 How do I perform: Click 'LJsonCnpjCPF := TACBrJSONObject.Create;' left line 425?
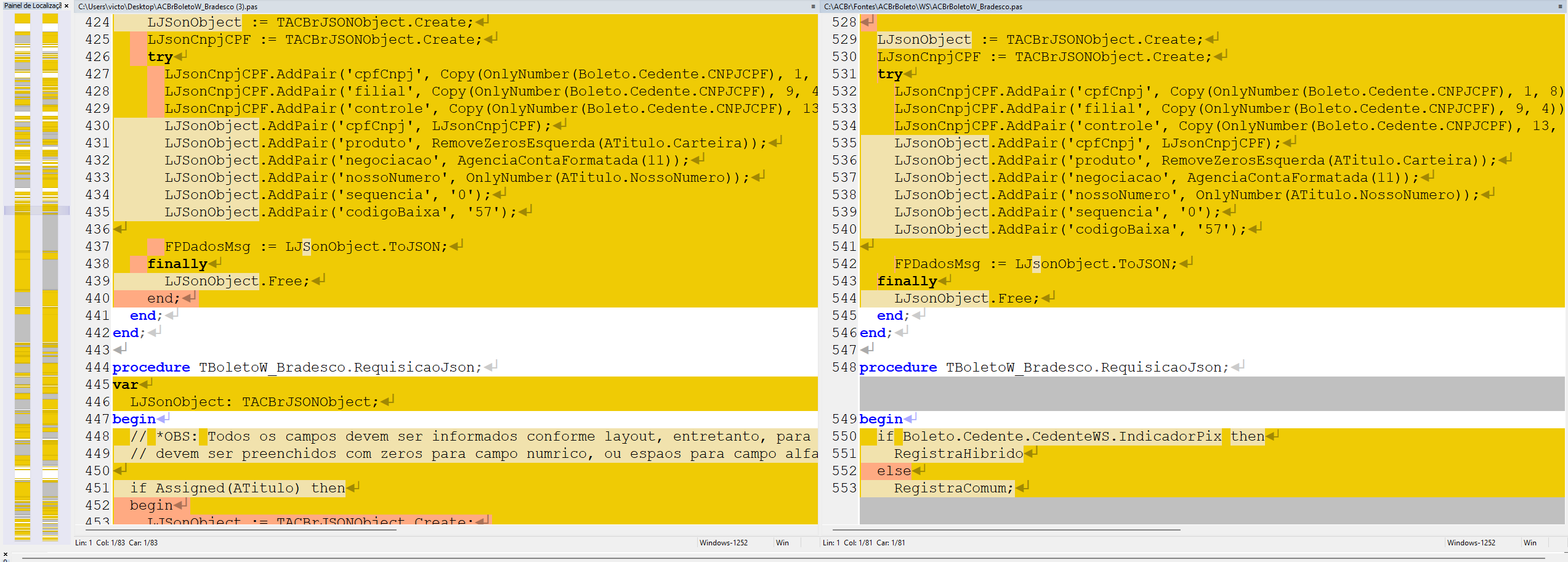click(x=315, y=39)
